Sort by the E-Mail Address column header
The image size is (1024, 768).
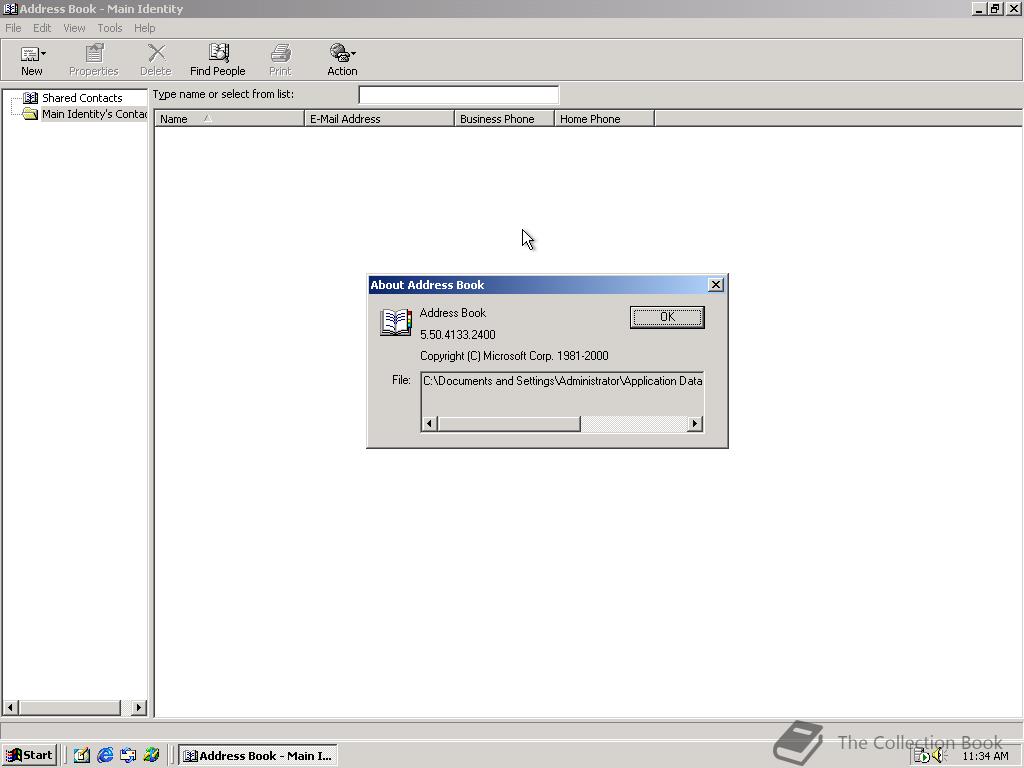click(x=379, y=119)
